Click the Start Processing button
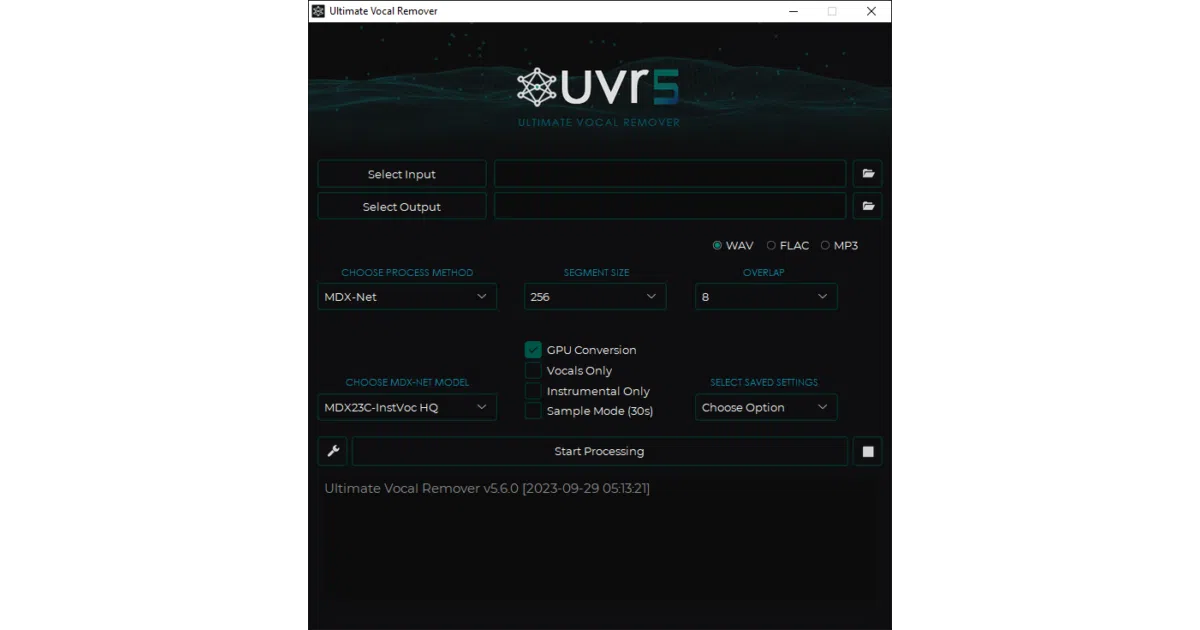This screenshot has width=1200, height=630. 599,451
